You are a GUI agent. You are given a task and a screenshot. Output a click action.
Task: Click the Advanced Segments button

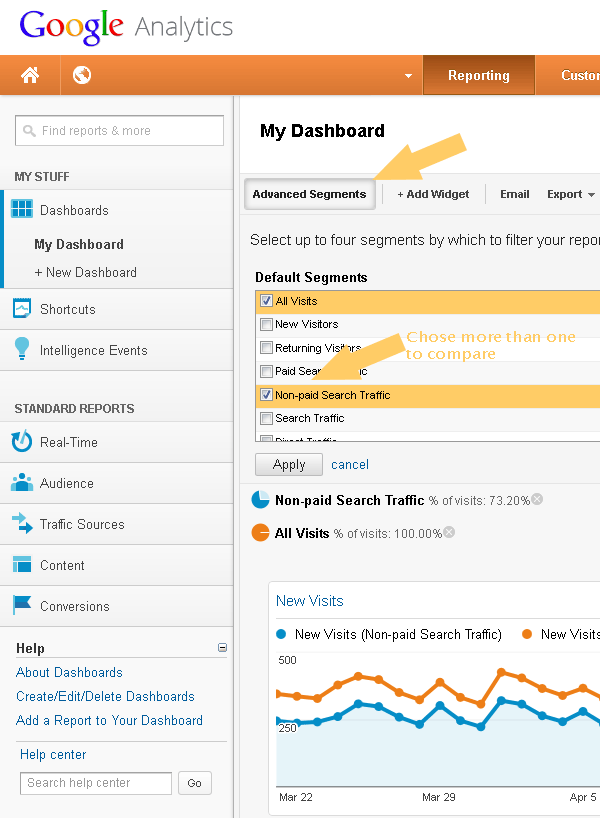click(x=309, y=194)
